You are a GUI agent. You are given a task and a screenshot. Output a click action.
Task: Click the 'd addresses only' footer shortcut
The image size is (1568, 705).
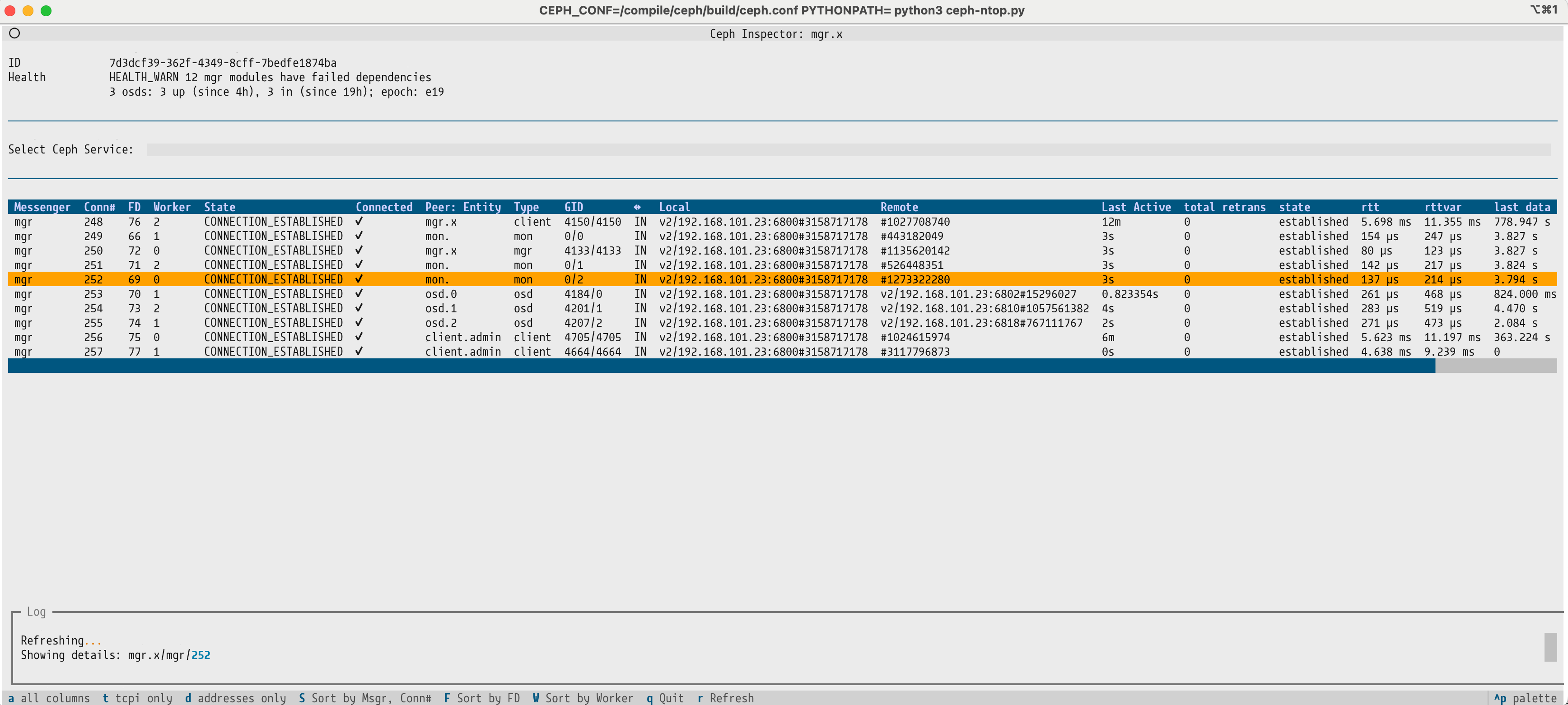tap(236, 698)
